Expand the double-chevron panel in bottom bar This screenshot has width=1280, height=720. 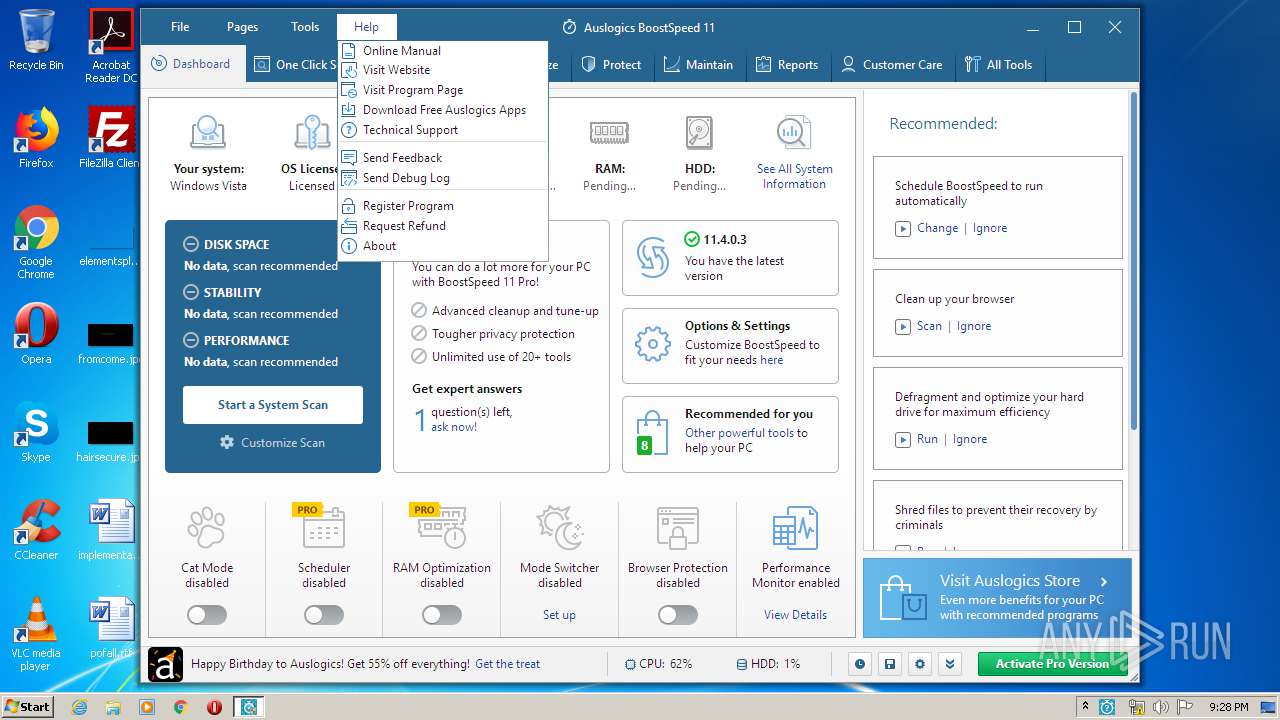pos(950,664)
